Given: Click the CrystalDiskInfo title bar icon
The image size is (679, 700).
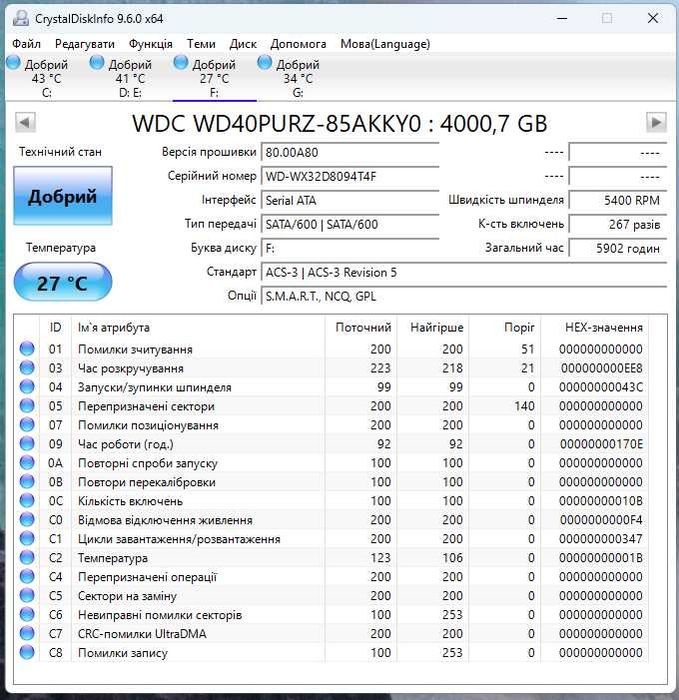Looking at the screenshot, I should click(21, 18).
